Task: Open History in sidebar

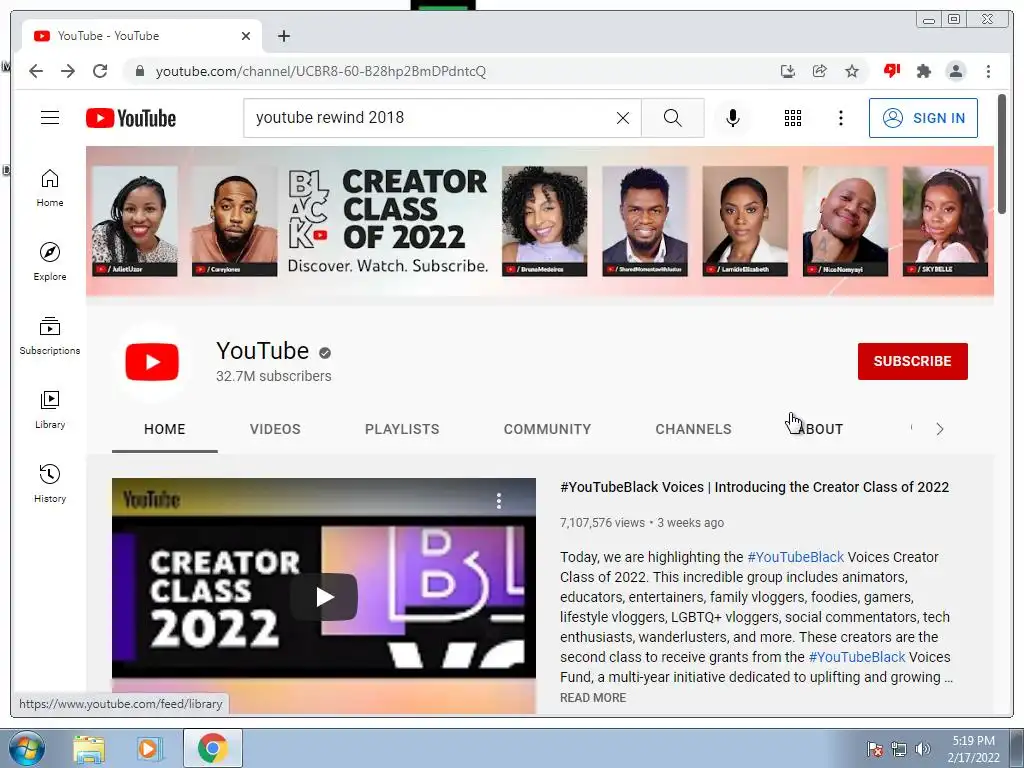Action: pyautogui.click(x=50, y=483)
